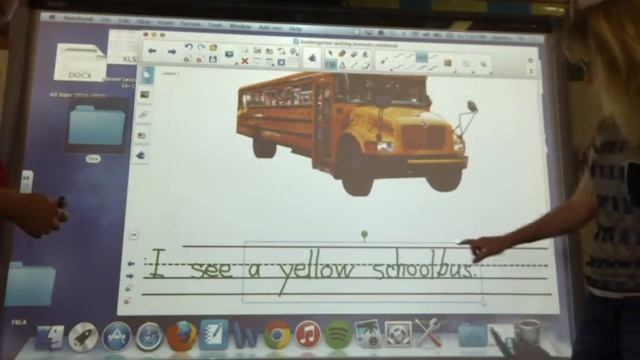Go to previous page with back arrow

coord(152,51)
